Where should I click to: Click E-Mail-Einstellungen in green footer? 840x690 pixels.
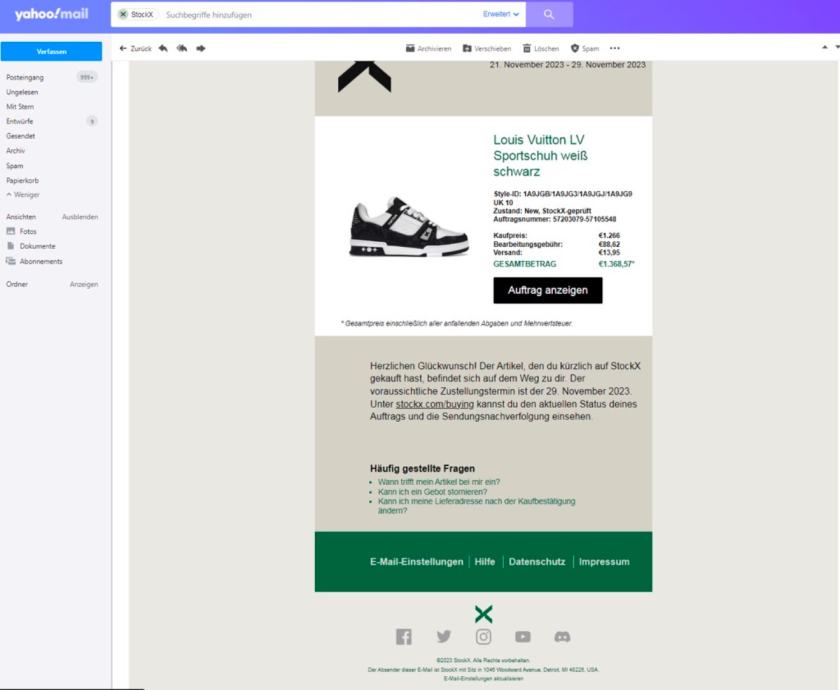tap(416, 562)
